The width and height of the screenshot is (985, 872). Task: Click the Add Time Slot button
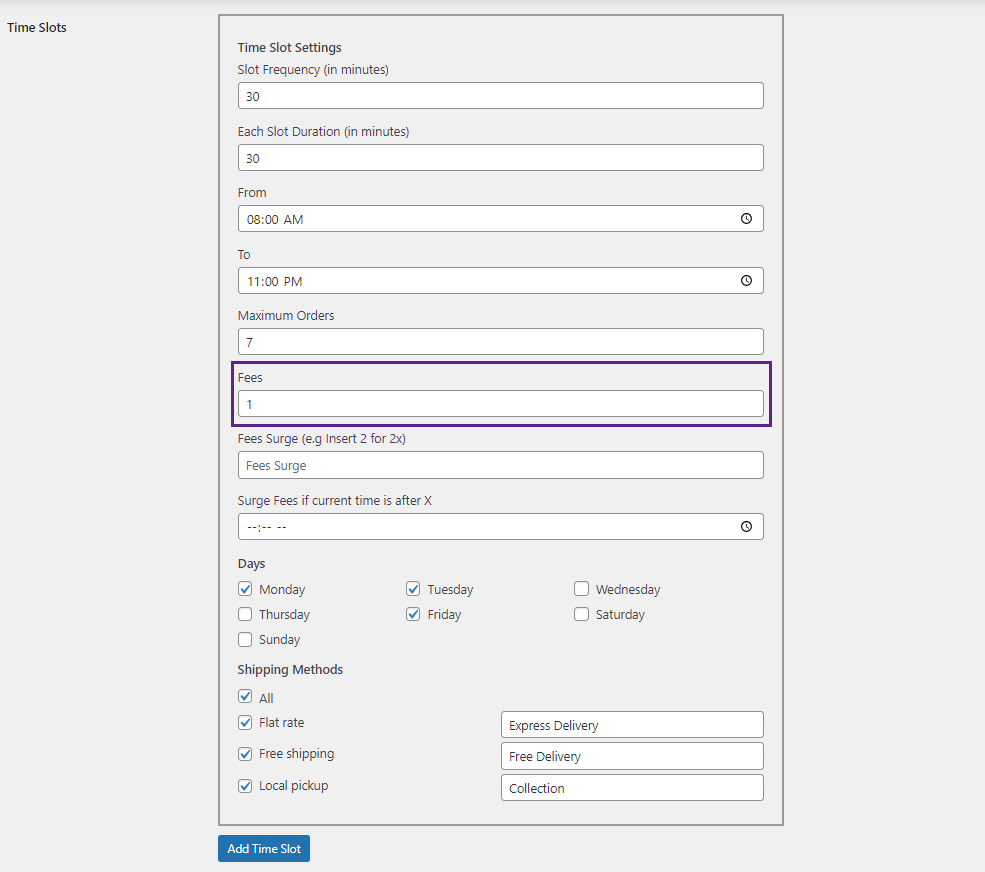(264, 849)
